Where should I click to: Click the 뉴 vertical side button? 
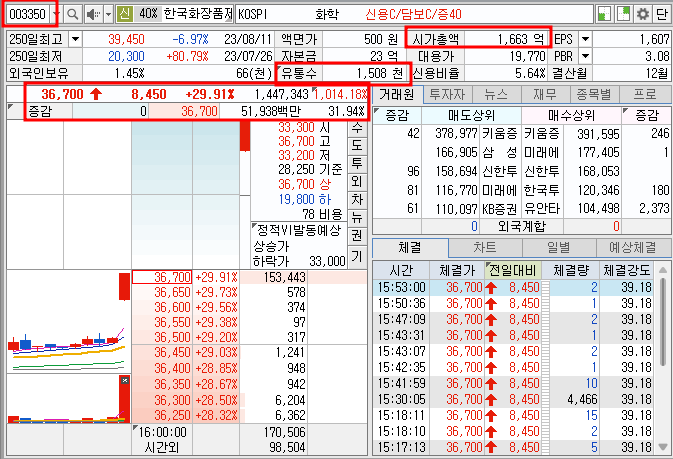click(x=357, y=217)
